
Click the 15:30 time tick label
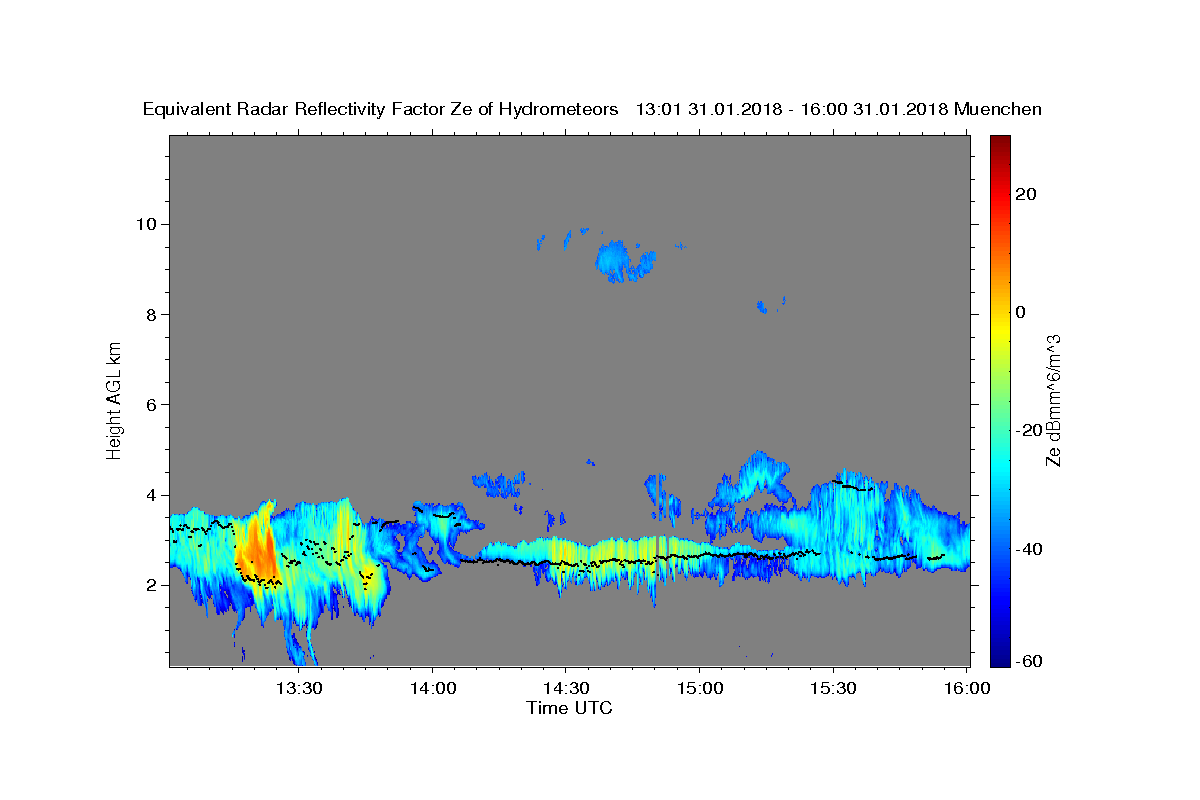click(x=832, y=689)
